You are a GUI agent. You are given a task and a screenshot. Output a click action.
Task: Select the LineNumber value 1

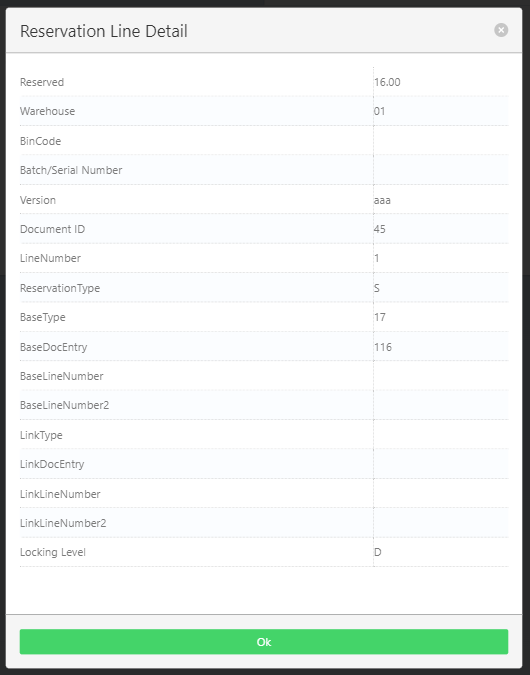point(377,258)
